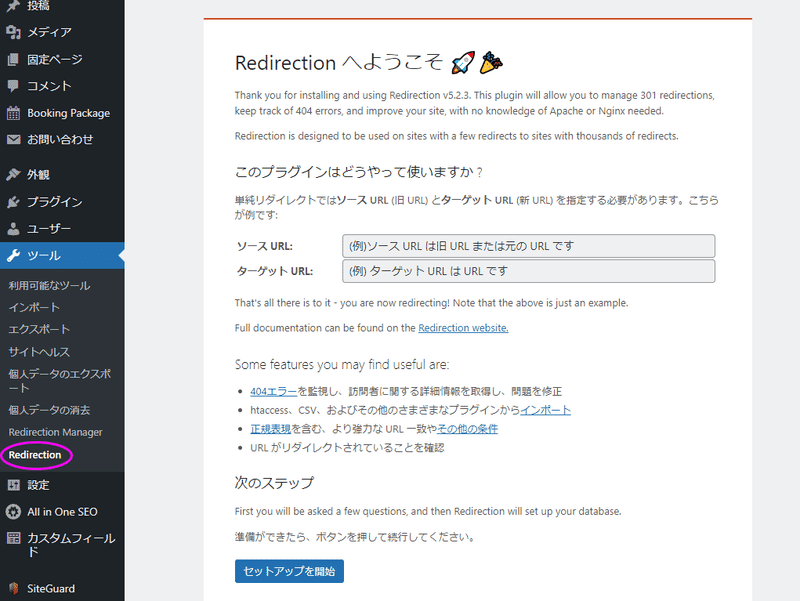The height and width of the screenshot is (601, 800).
Task: Click the pages icon beside 固定ページ
Action: (14, 60)
